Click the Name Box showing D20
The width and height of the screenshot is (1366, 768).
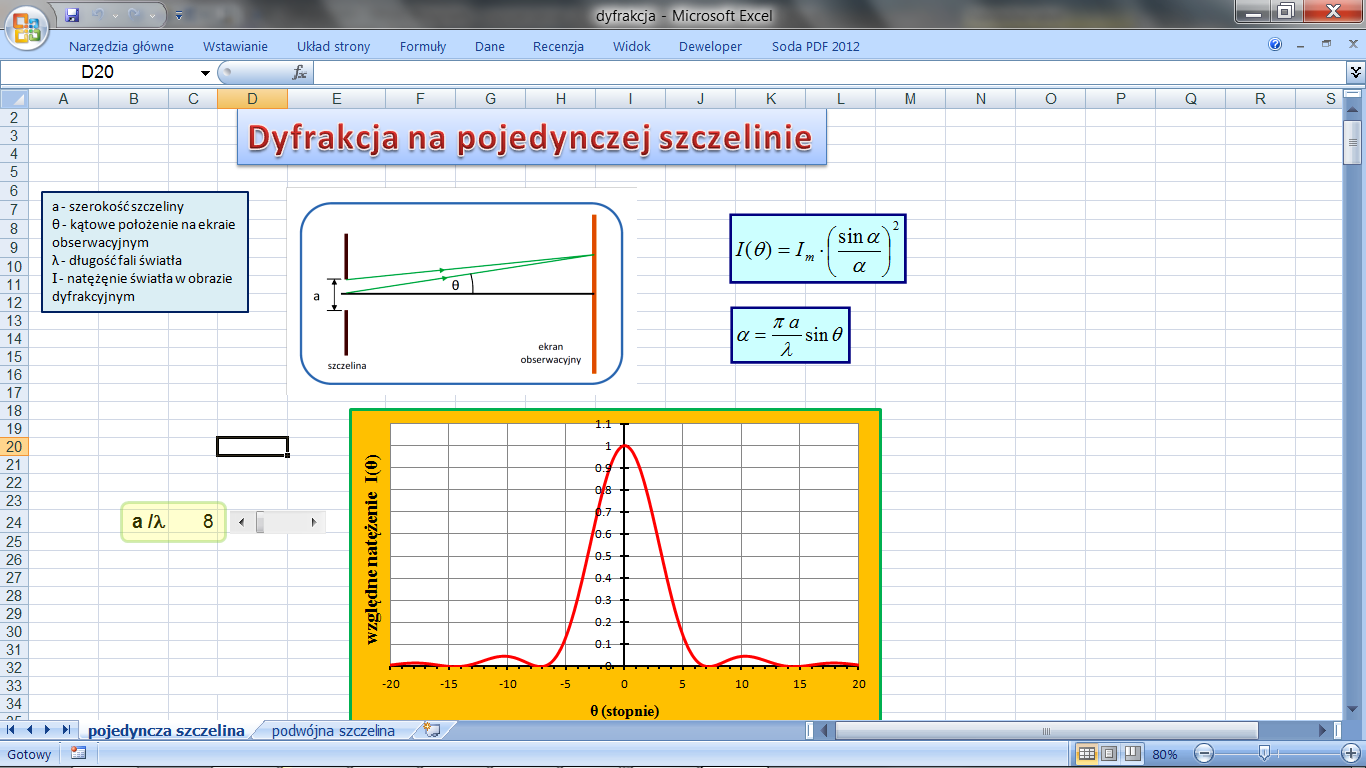[100, 72]
